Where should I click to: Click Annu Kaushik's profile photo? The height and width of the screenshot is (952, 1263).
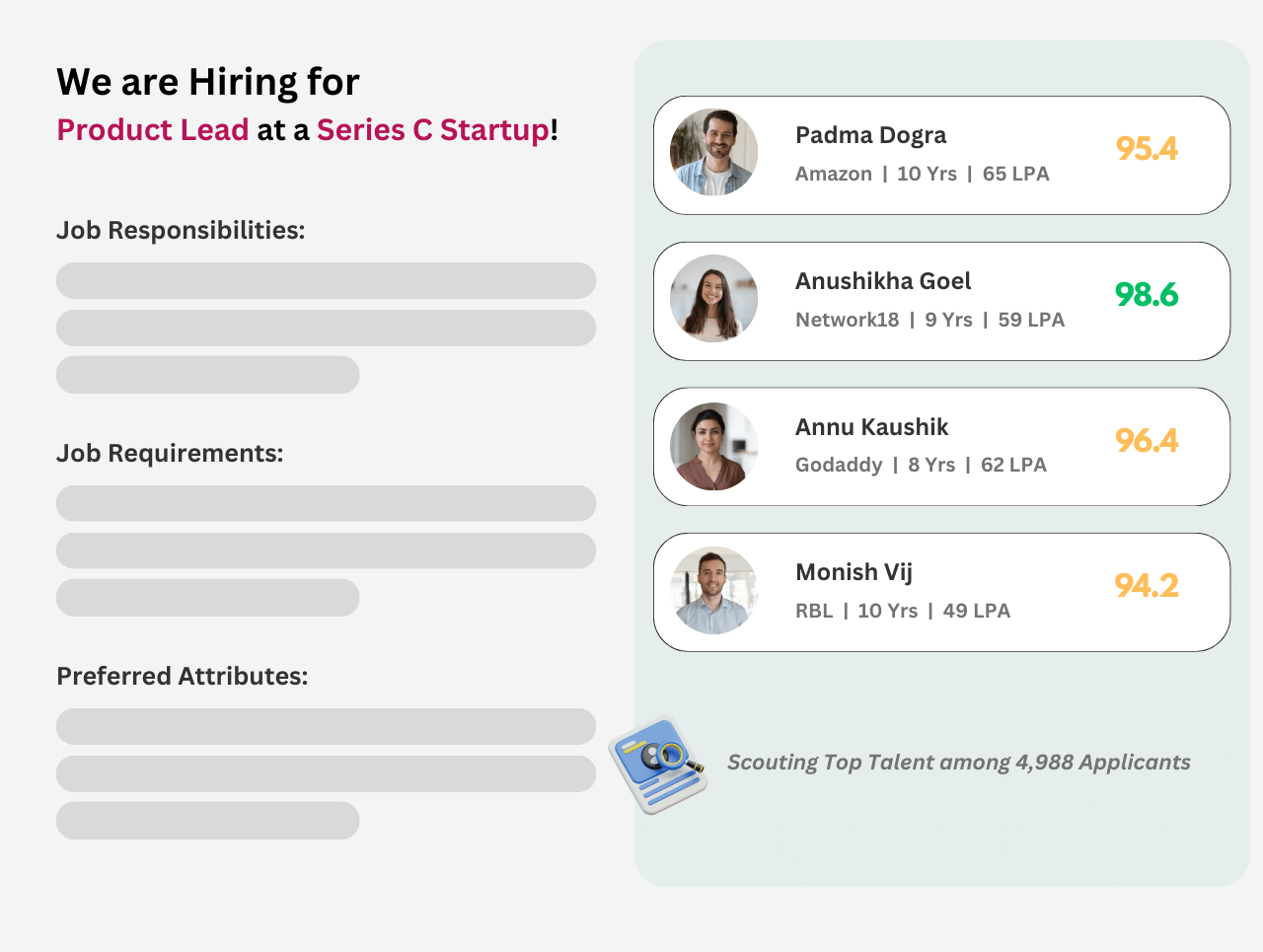(x=713, y=446)
